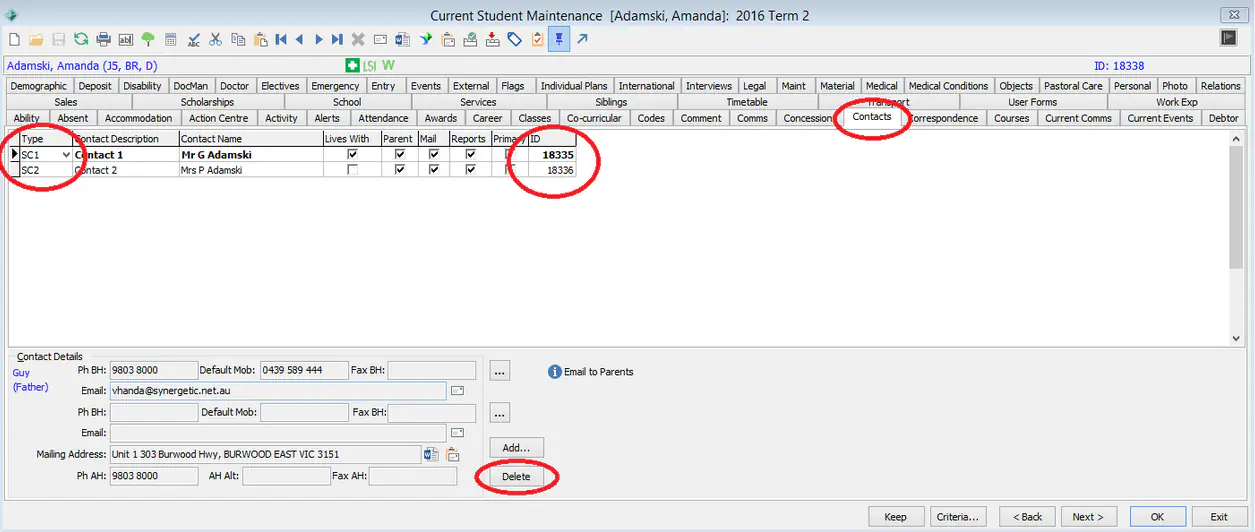
Task: Go to next record arrow
Action: [319, 40]
